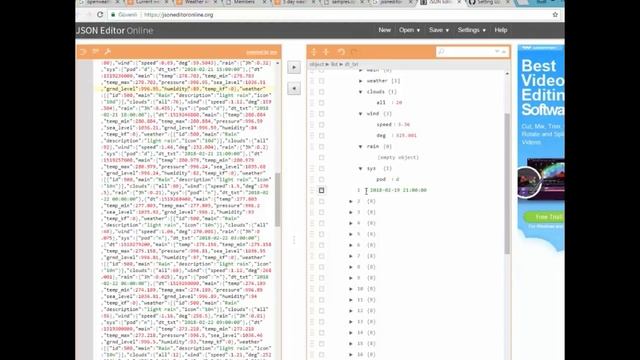The width and height of the screenshot is (640, 360).
Task: Collapse the clouds object node
Action: (x=360, y=92)
